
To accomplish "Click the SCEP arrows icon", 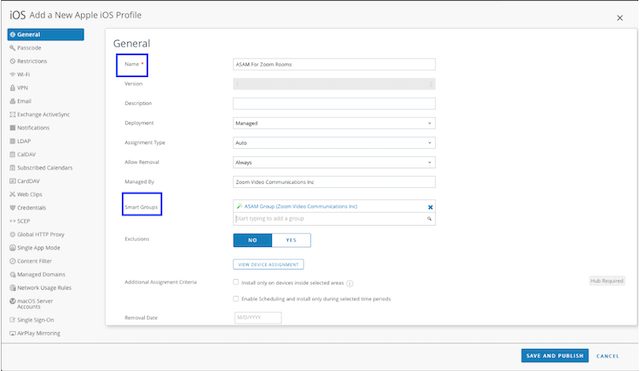I will 12,221.
